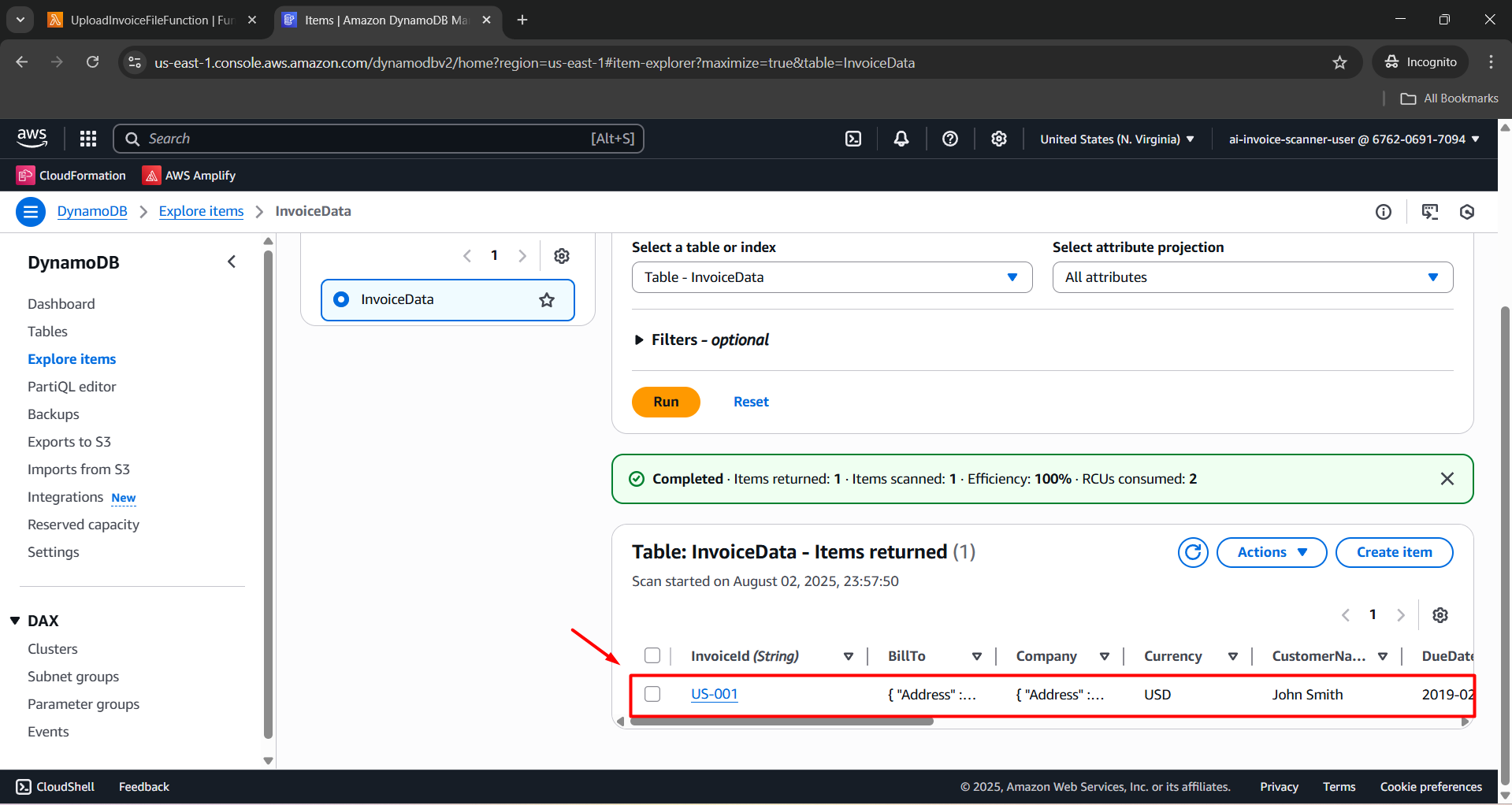Open the AWS services grid menu
Image resolution: width=1512 pixels, height=805 pixels.
(88, 139)
